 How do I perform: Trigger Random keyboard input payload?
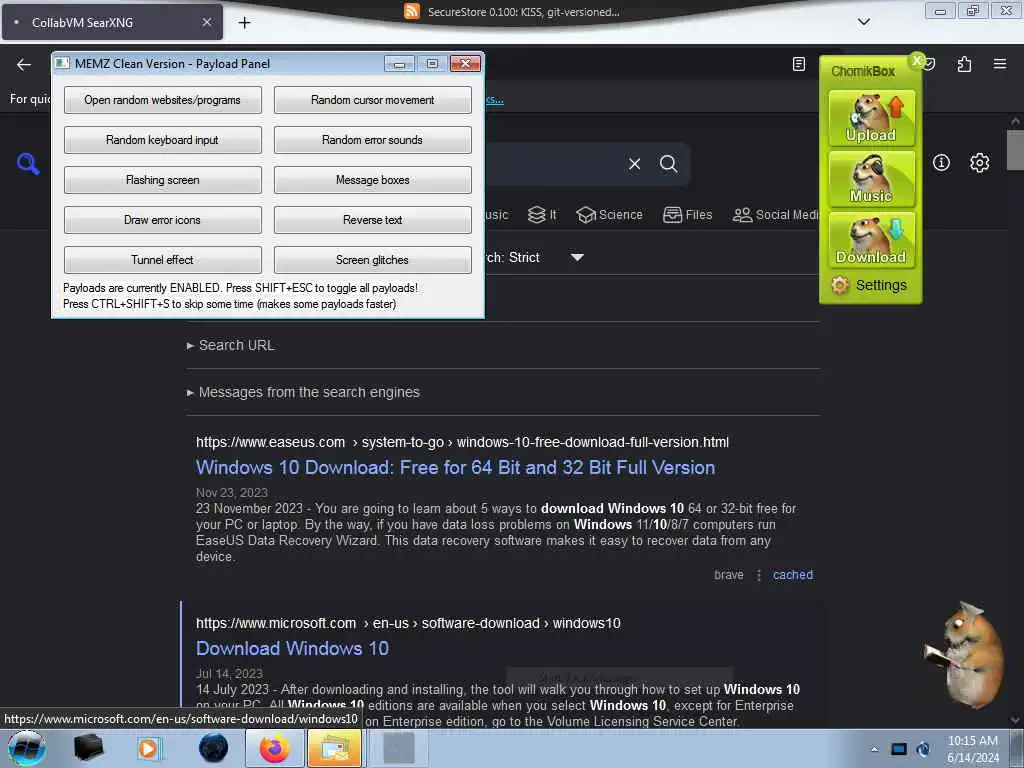pyautogui.click(x=163, y=140)
